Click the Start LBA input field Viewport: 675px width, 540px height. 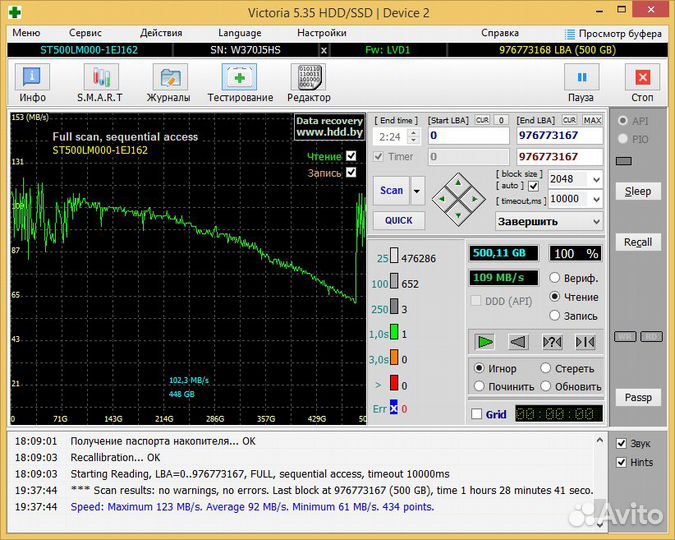coord(468,136)
